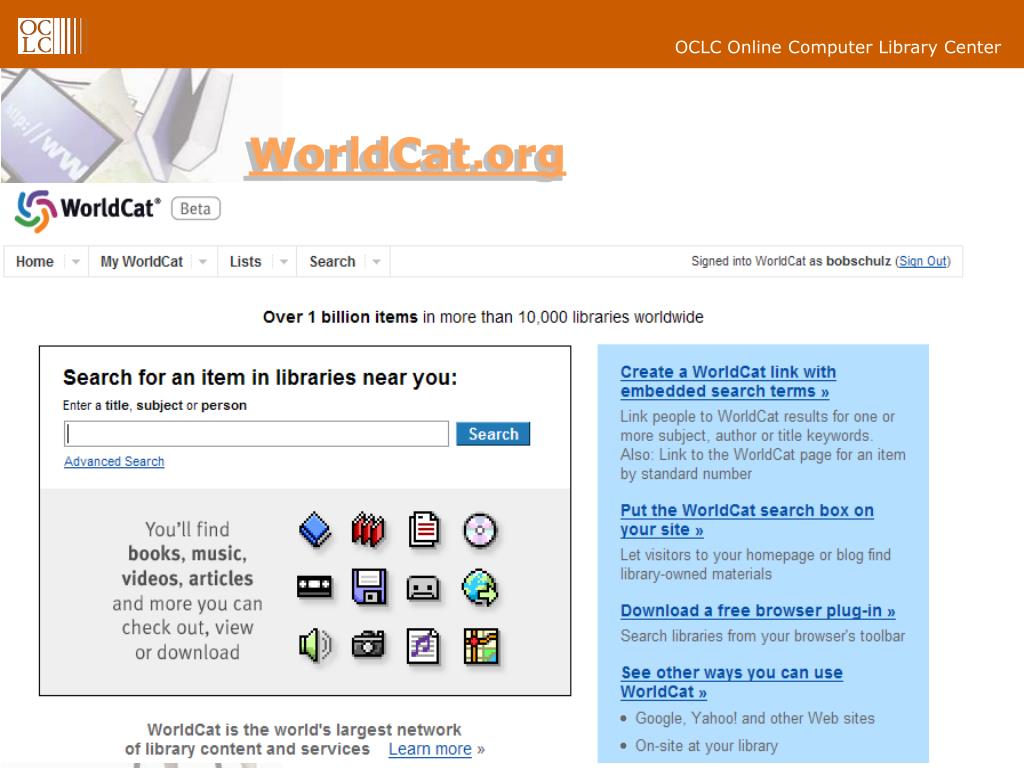Open the Search menu dropdown arrow

pos(376,262)
